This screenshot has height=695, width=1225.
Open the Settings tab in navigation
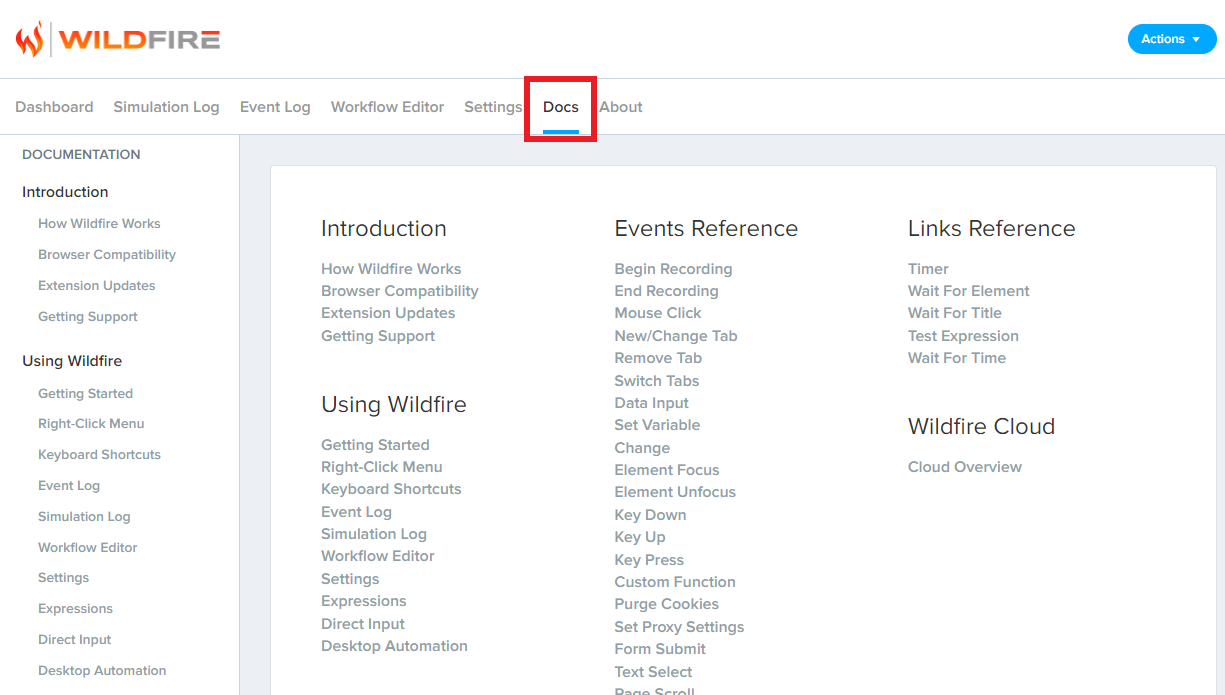pos(492,107)
